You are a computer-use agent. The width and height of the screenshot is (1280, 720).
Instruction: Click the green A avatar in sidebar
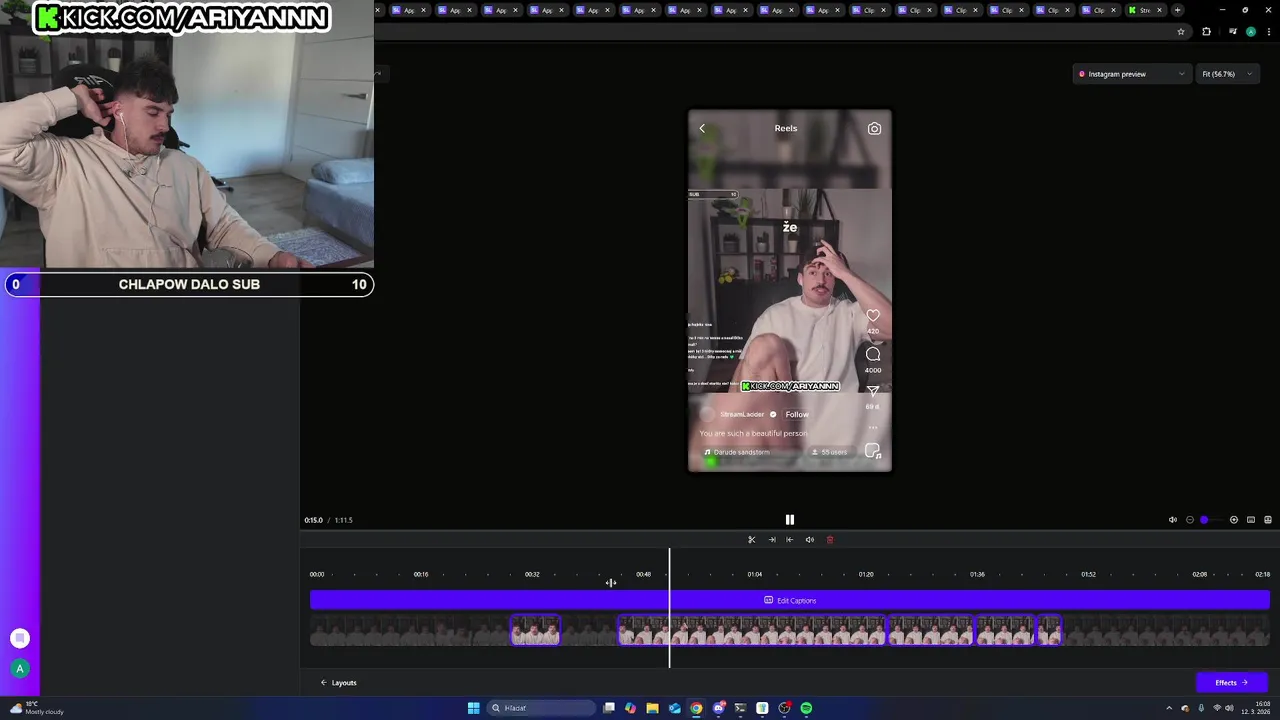[19, 669]
